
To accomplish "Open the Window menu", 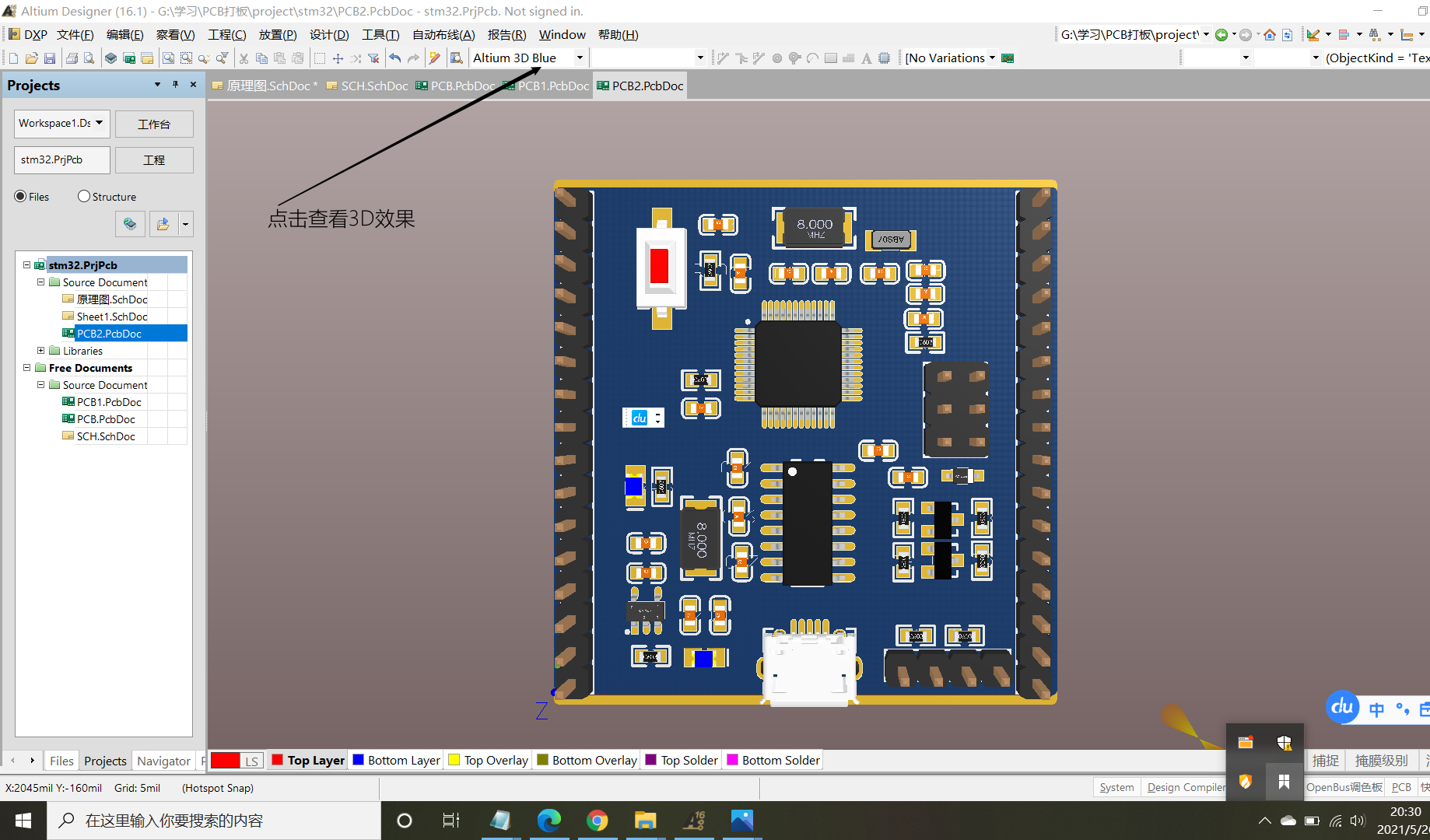I will coord(562,35).
